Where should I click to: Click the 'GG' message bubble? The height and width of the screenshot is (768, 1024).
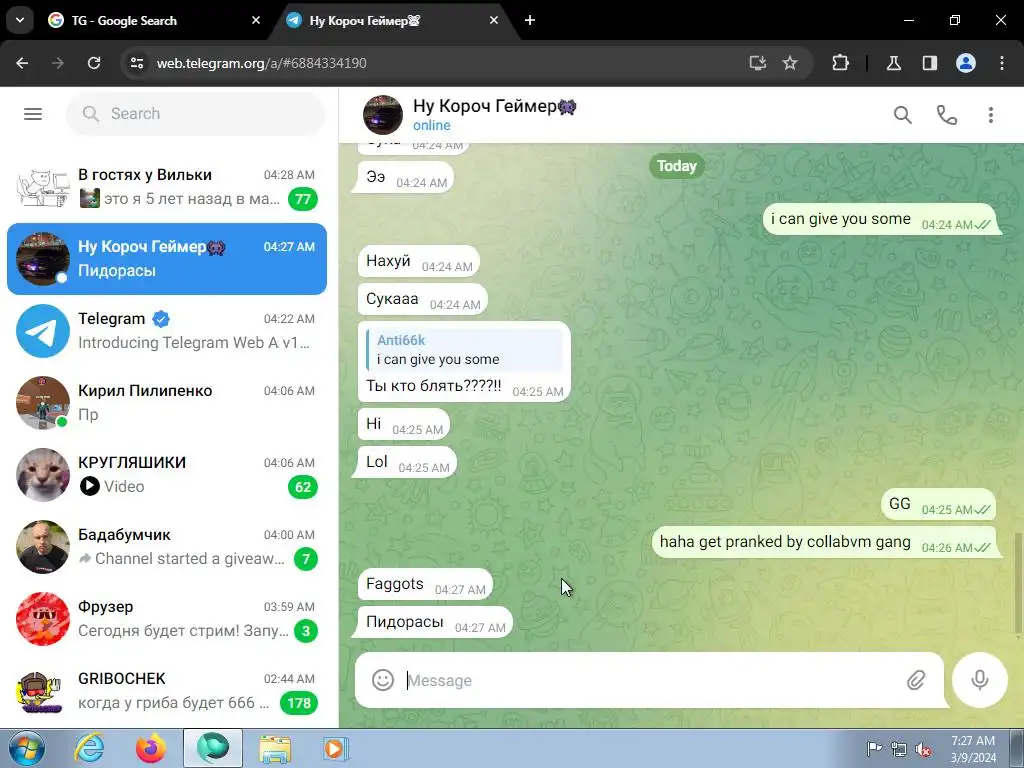coord(938,504)
